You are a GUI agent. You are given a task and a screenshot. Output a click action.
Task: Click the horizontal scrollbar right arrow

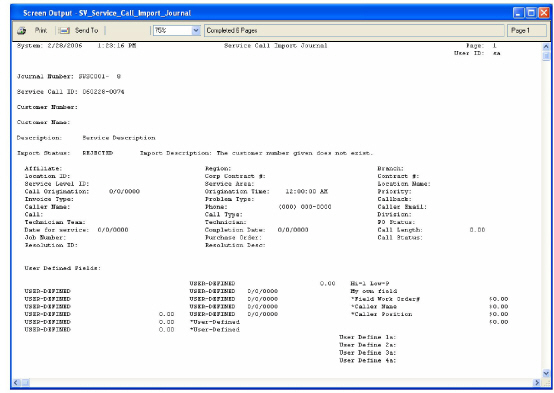pos(537,382)
